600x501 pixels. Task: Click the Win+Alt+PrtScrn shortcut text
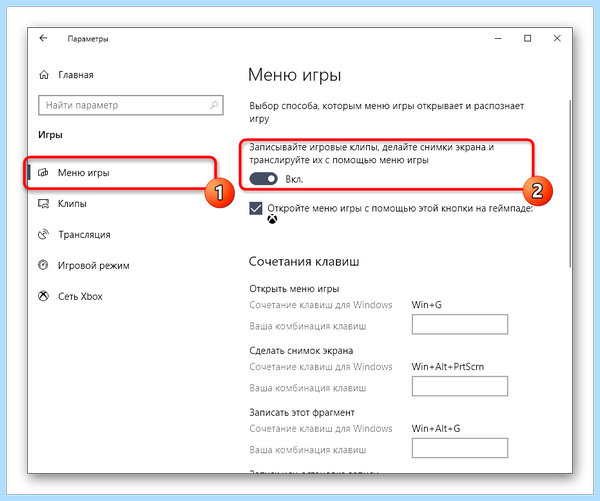[x=448, y=367]
